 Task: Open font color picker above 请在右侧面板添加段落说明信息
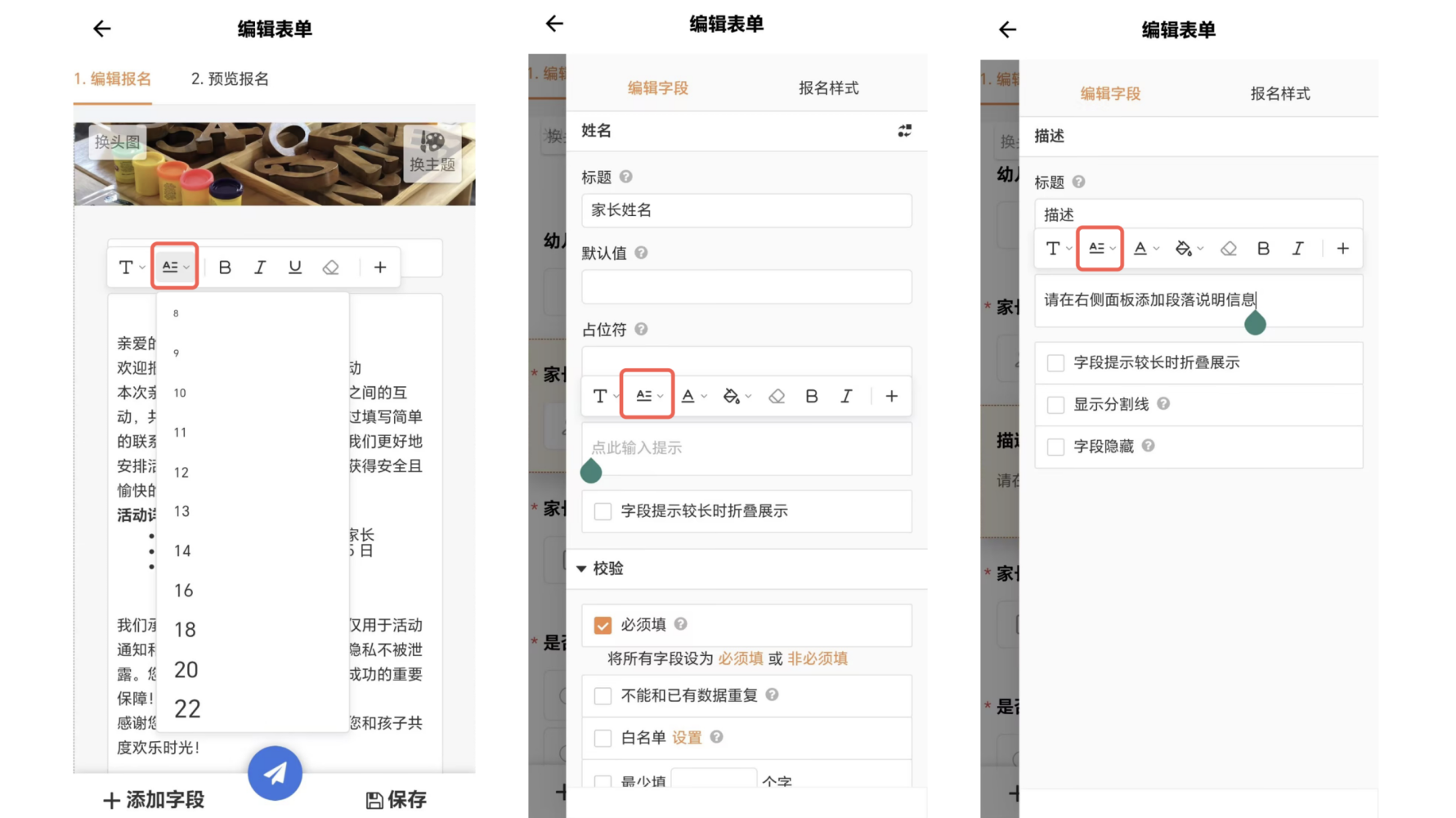(x=1145, y=249)
